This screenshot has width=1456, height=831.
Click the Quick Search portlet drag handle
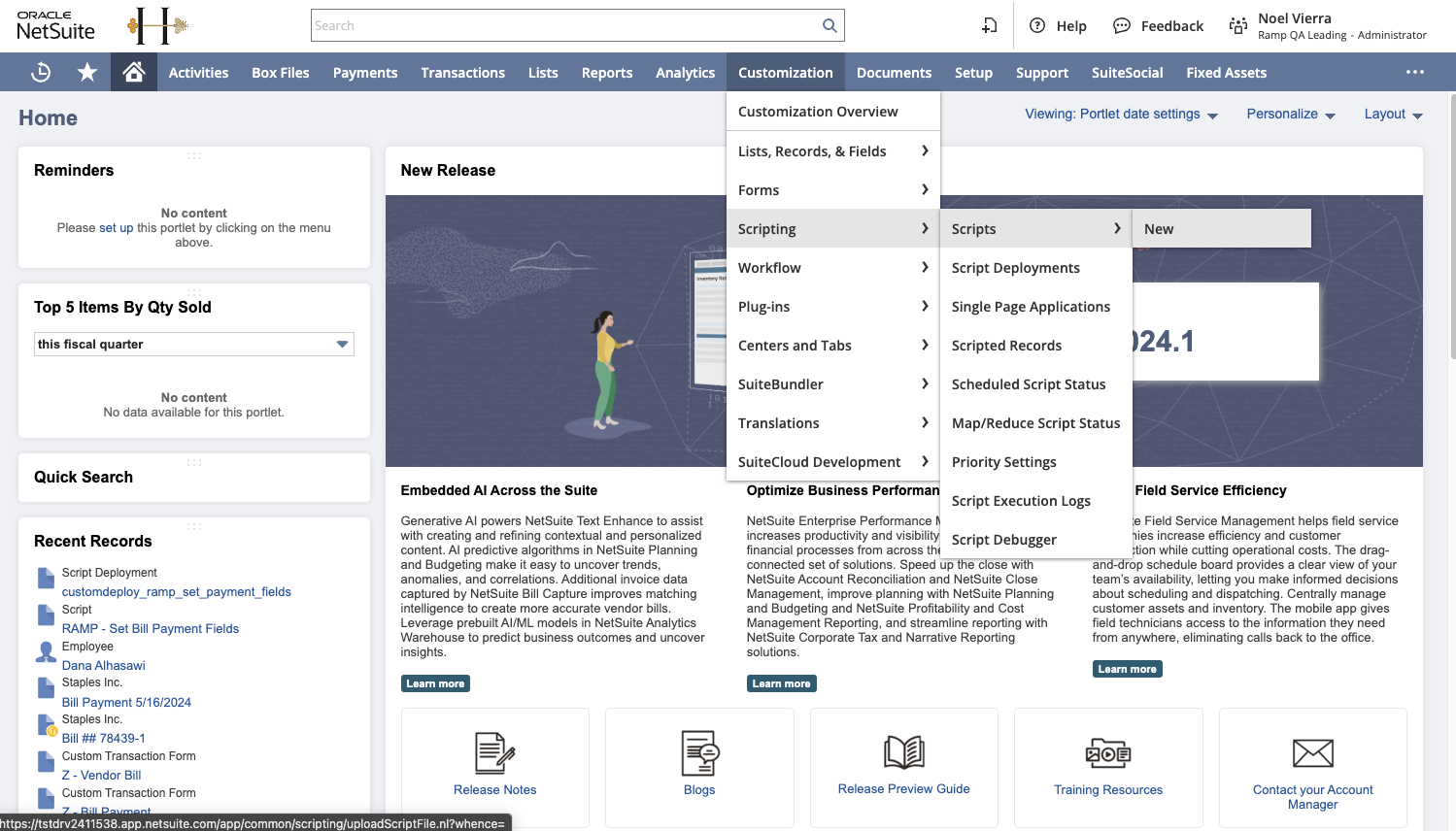[194, 462]
